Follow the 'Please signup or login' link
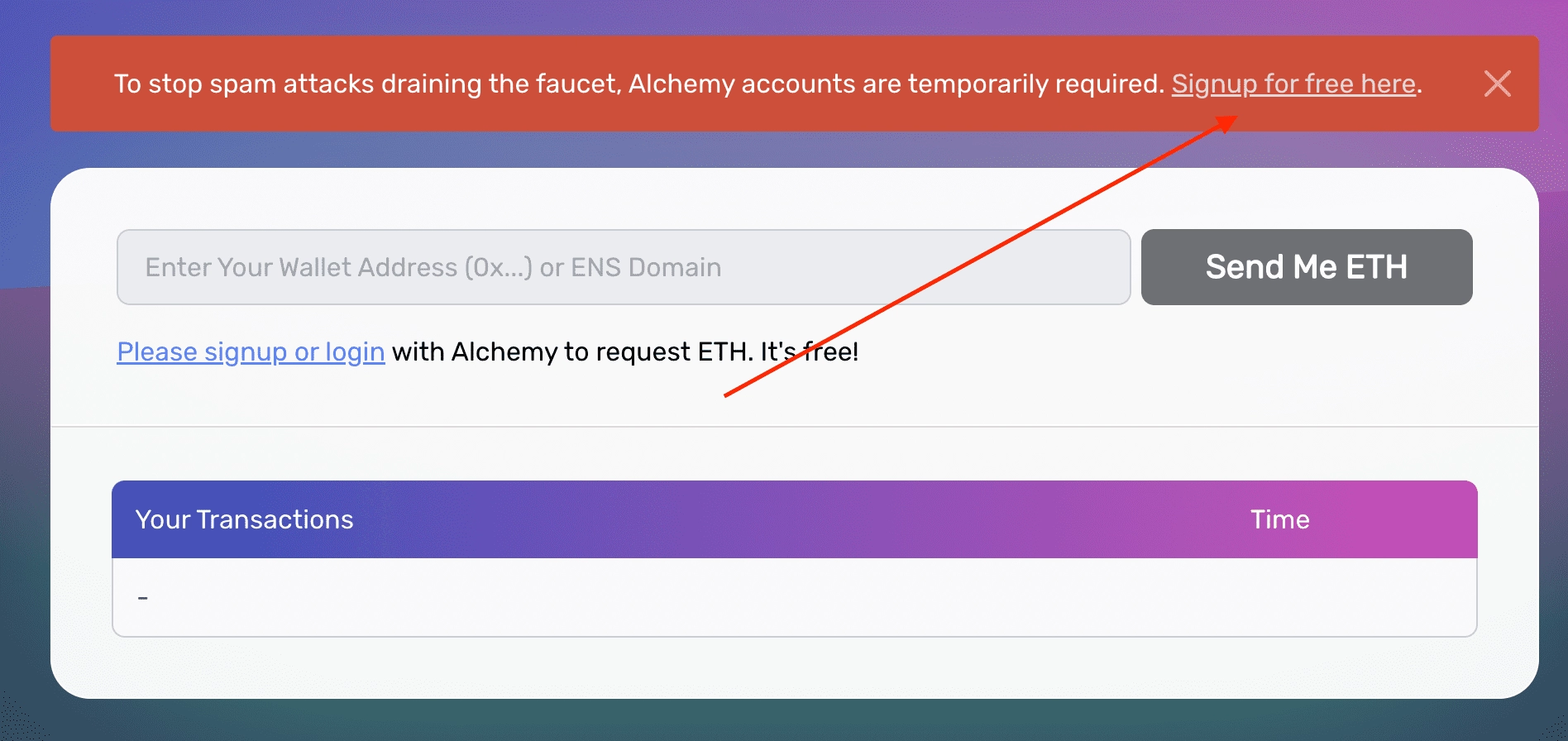 251,351
